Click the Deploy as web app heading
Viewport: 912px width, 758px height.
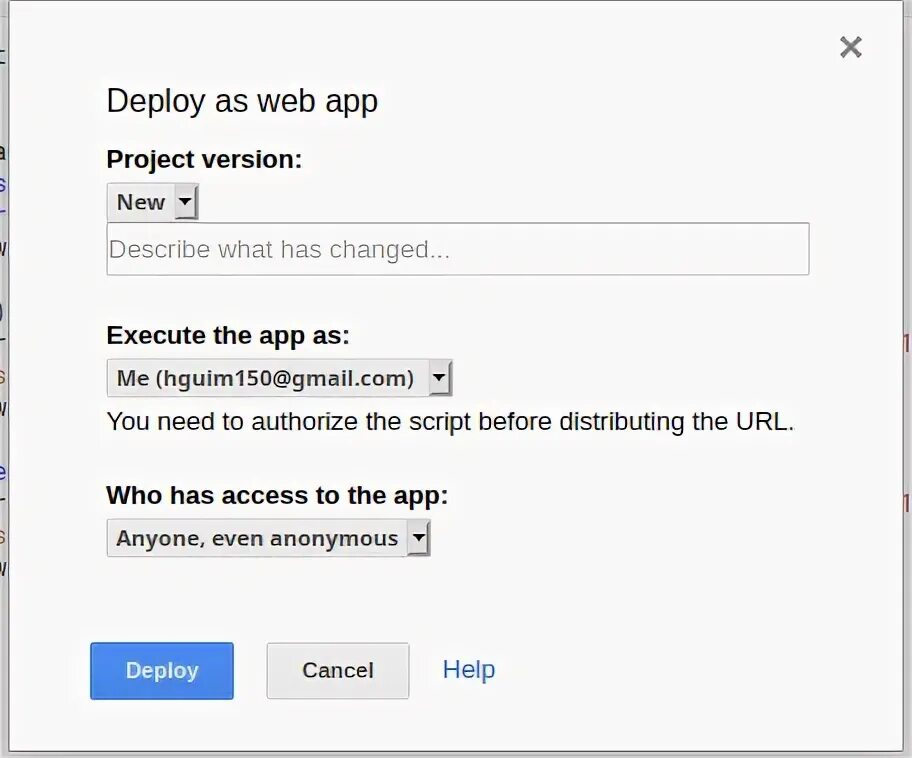click(x=242, y=101)
